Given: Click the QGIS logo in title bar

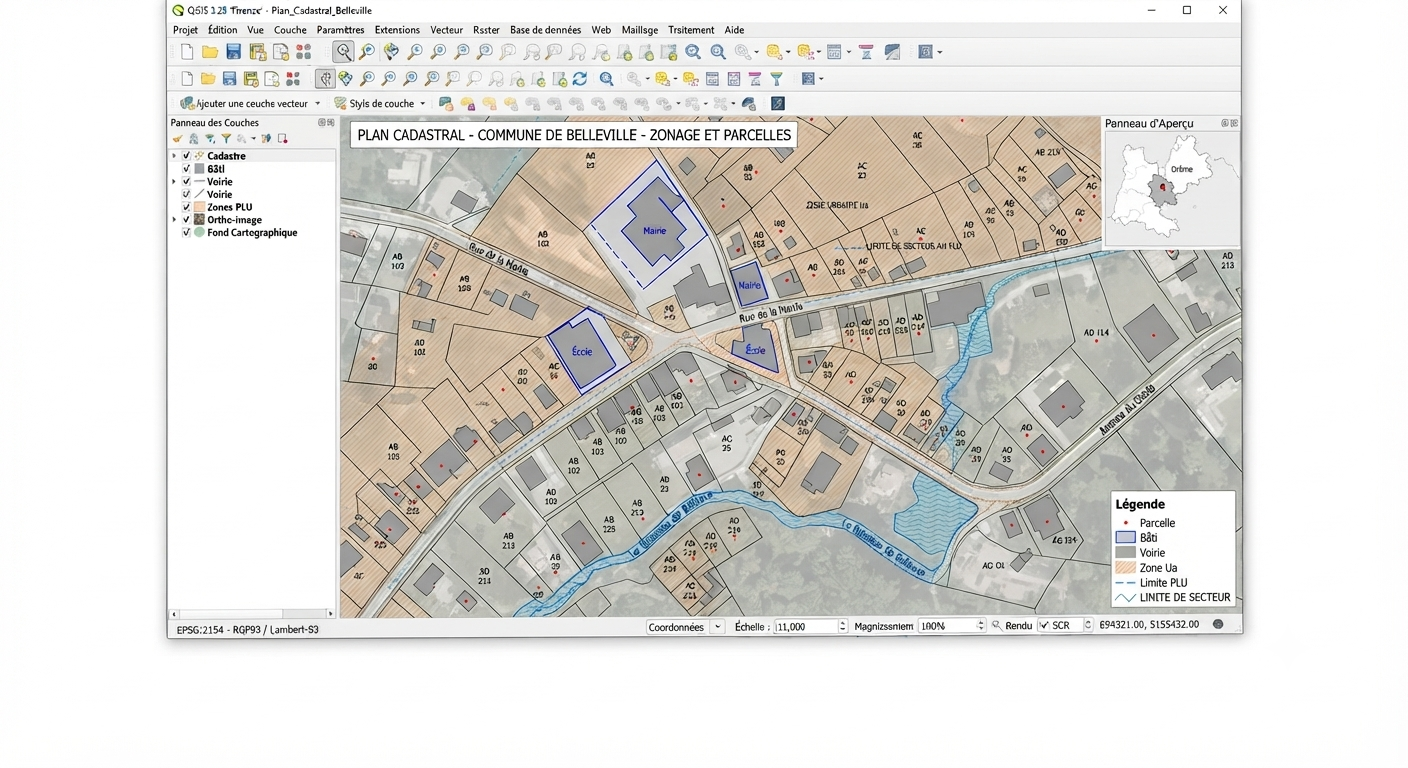Looking at the screenshot, I should pos(178,10).
